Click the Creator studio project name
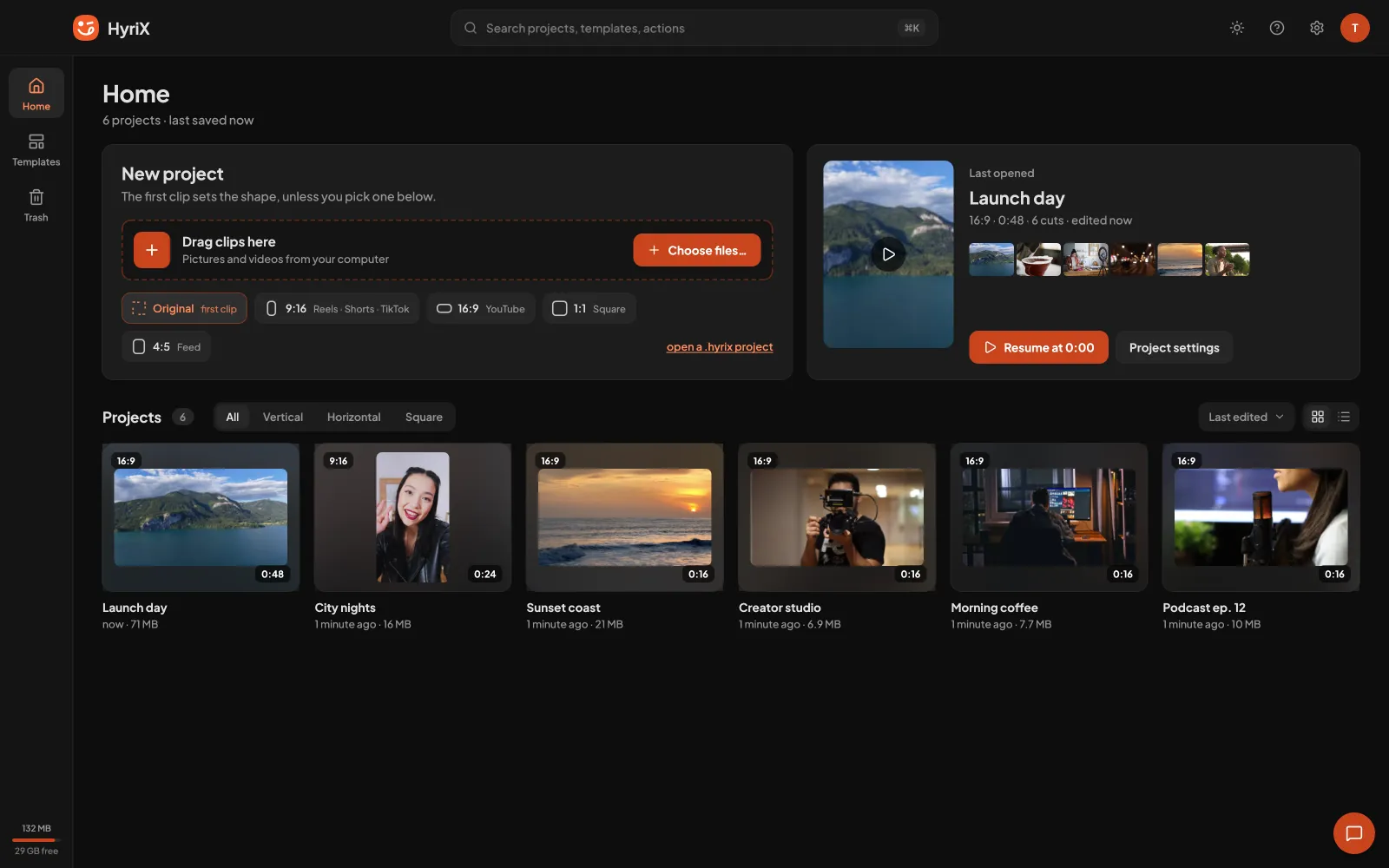 tap(780, 608)
